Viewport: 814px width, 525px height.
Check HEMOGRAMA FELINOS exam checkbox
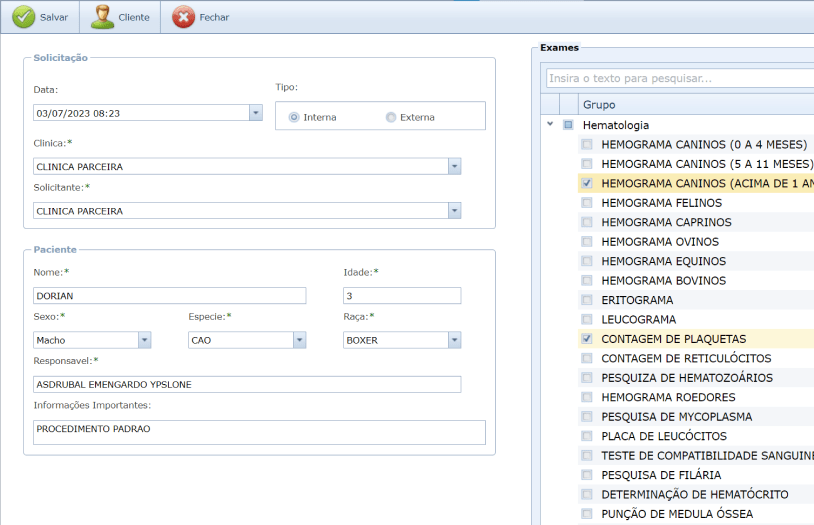(587, 203)
